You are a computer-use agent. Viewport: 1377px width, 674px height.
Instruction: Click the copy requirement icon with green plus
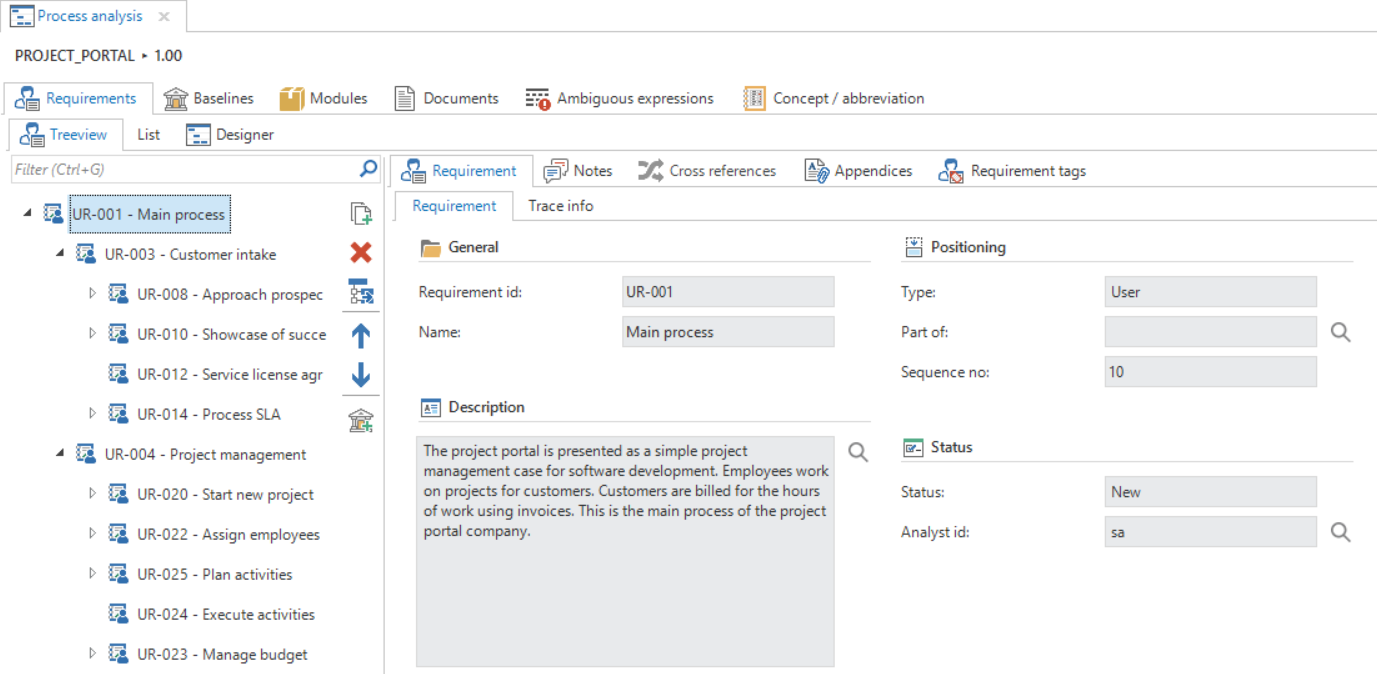click(361, 213)
